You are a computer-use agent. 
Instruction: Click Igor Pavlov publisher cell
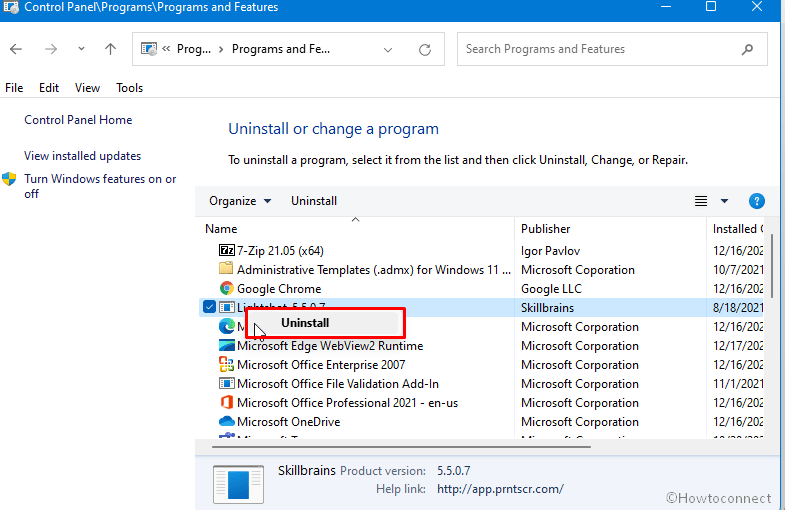click(550, 251)
